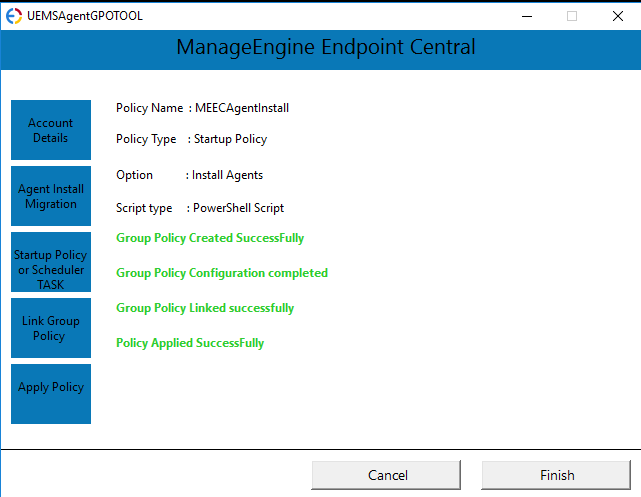Select Startup Policy or Scheduler TASK step
The height and width of the screenshot is (497, 641).
(x=51, y=262)
